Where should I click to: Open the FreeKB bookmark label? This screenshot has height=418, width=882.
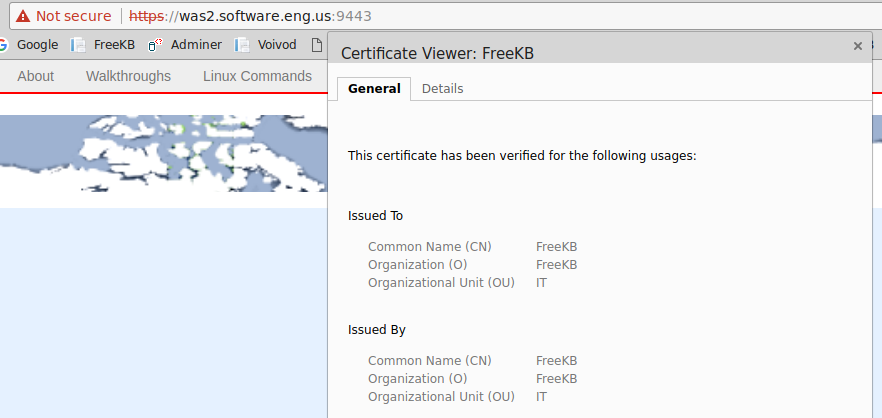pos(114,45)
